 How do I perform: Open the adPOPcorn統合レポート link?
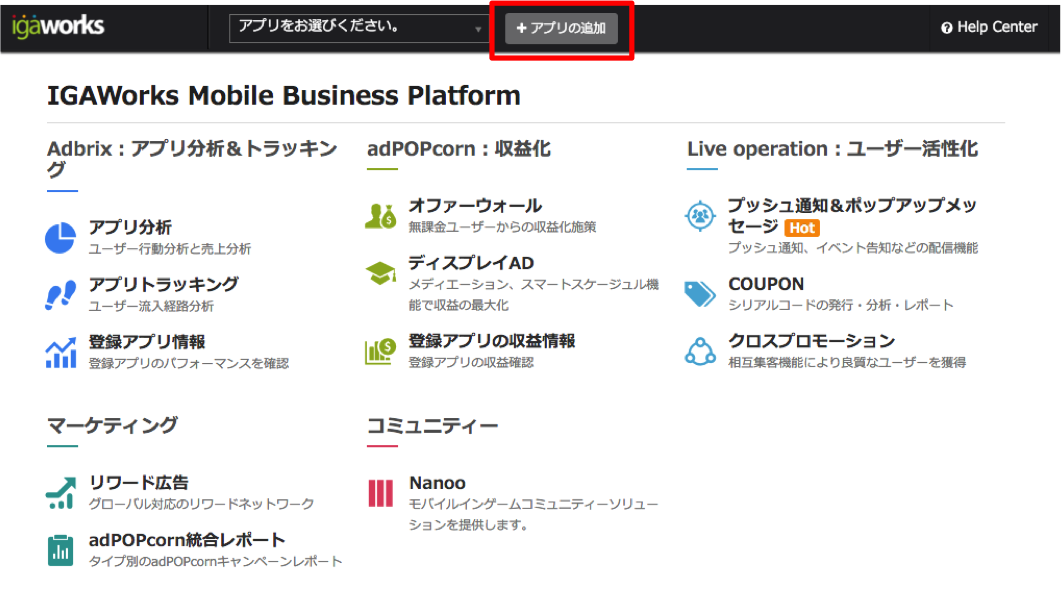point(187,540)
